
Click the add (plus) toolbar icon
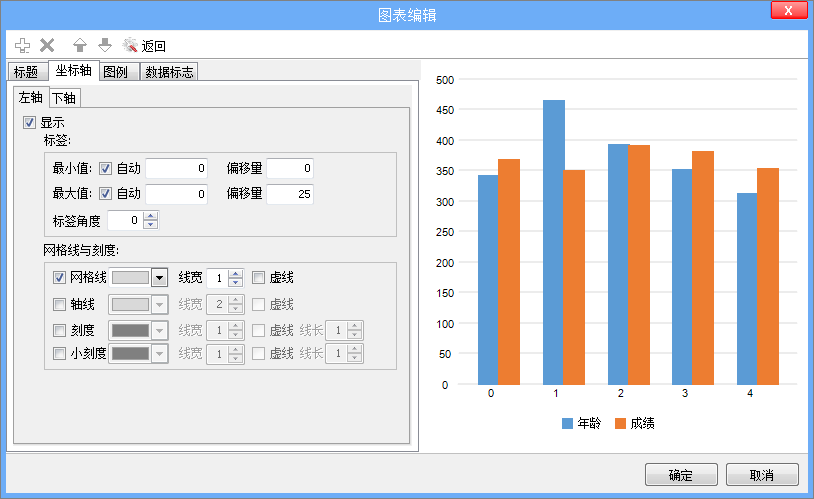[22, 46]
